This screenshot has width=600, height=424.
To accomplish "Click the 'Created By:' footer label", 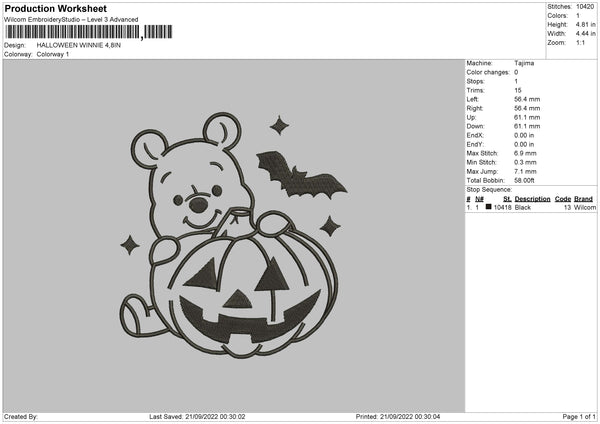I will coord(21,417).
